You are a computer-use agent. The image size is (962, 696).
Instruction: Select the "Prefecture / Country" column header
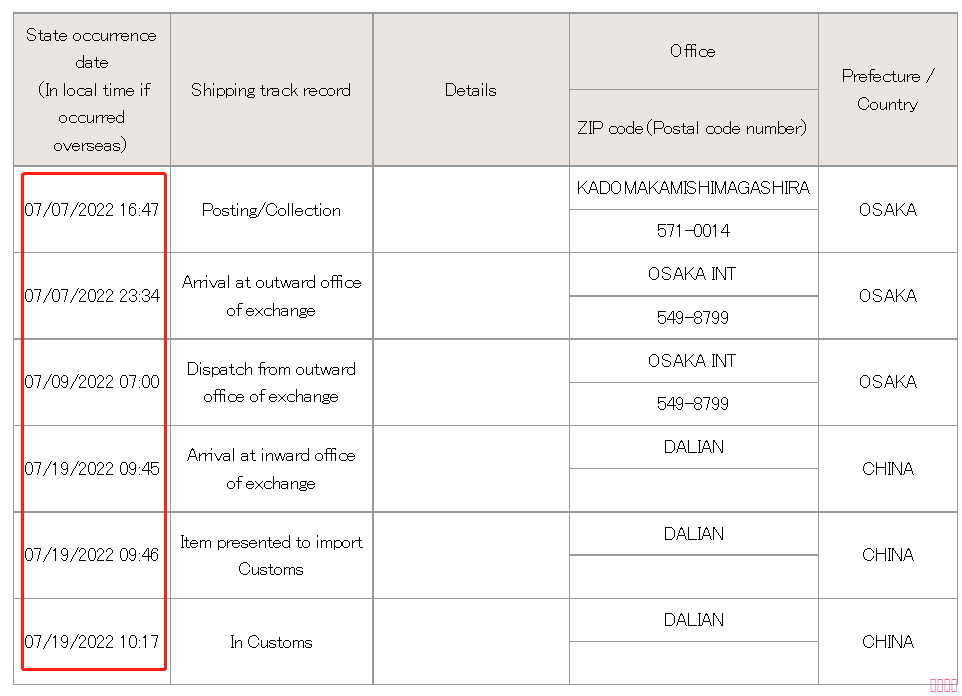[887, 90]
